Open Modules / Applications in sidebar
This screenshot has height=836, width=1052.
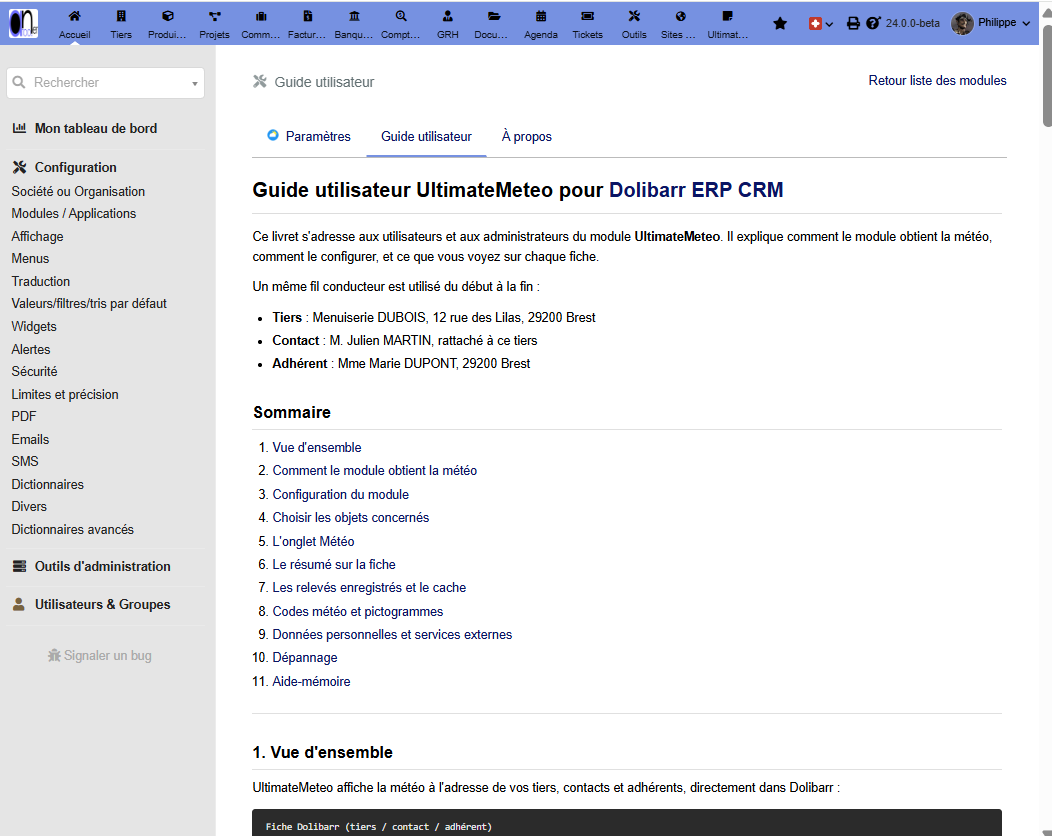(74, 213)
